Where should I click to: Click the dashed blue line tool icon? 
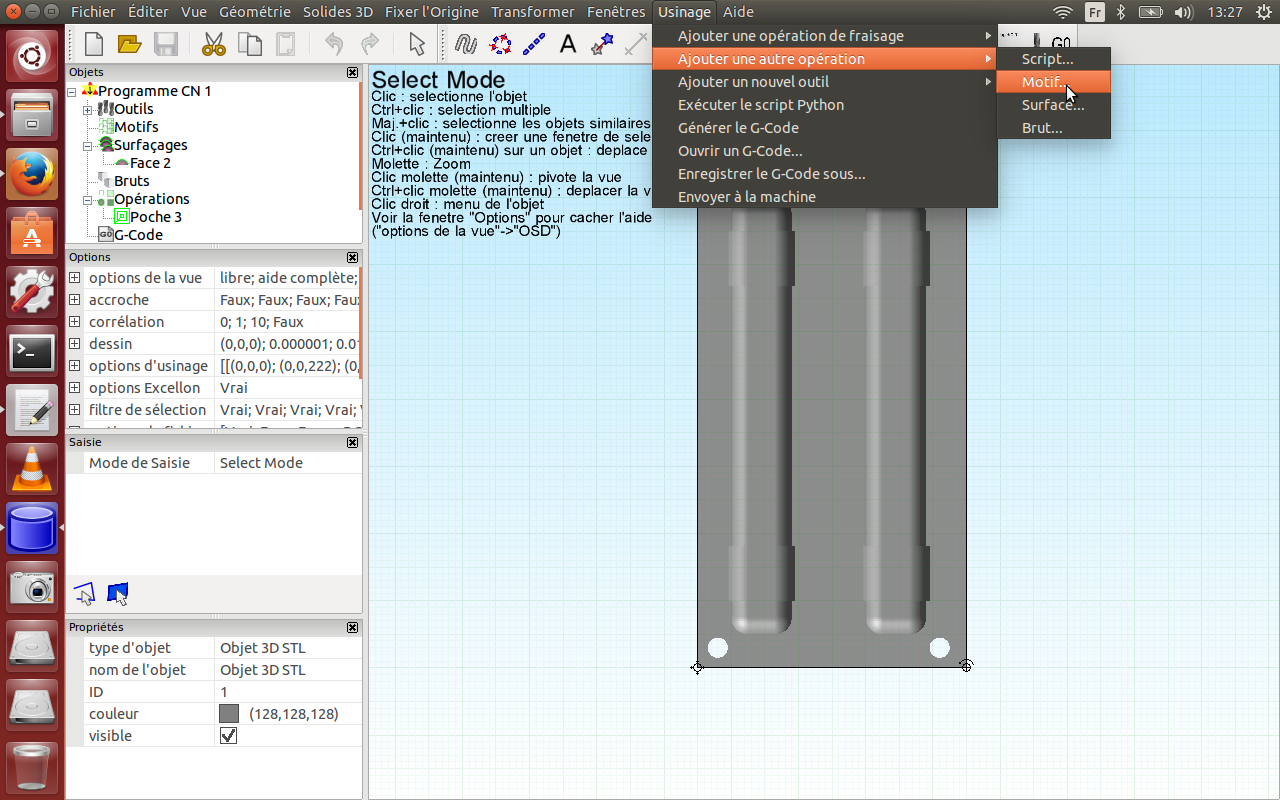[x=534, y=44]
